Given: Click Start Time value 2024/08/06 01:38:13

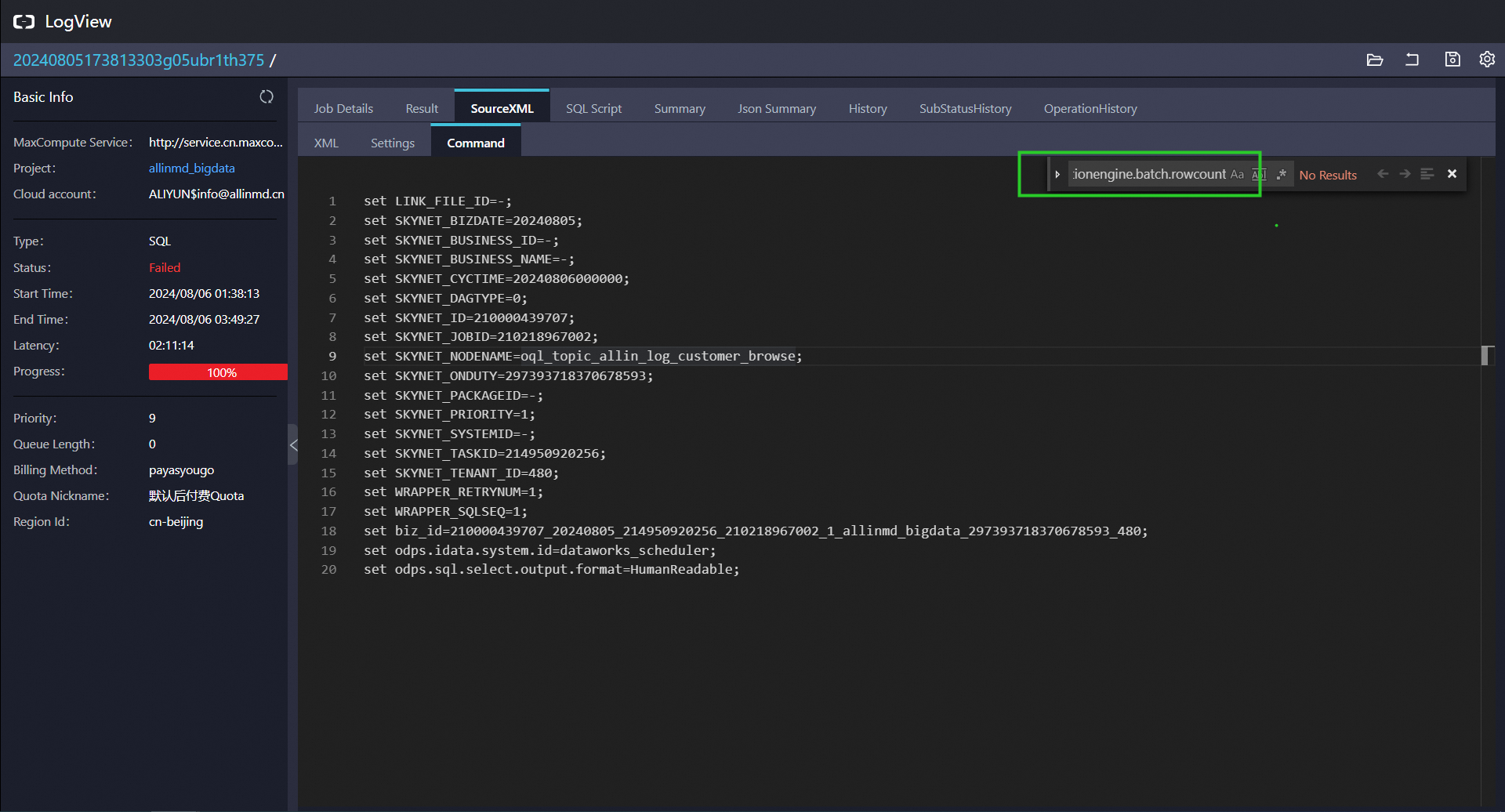Looking at the screenshot, I should point(204,293).
